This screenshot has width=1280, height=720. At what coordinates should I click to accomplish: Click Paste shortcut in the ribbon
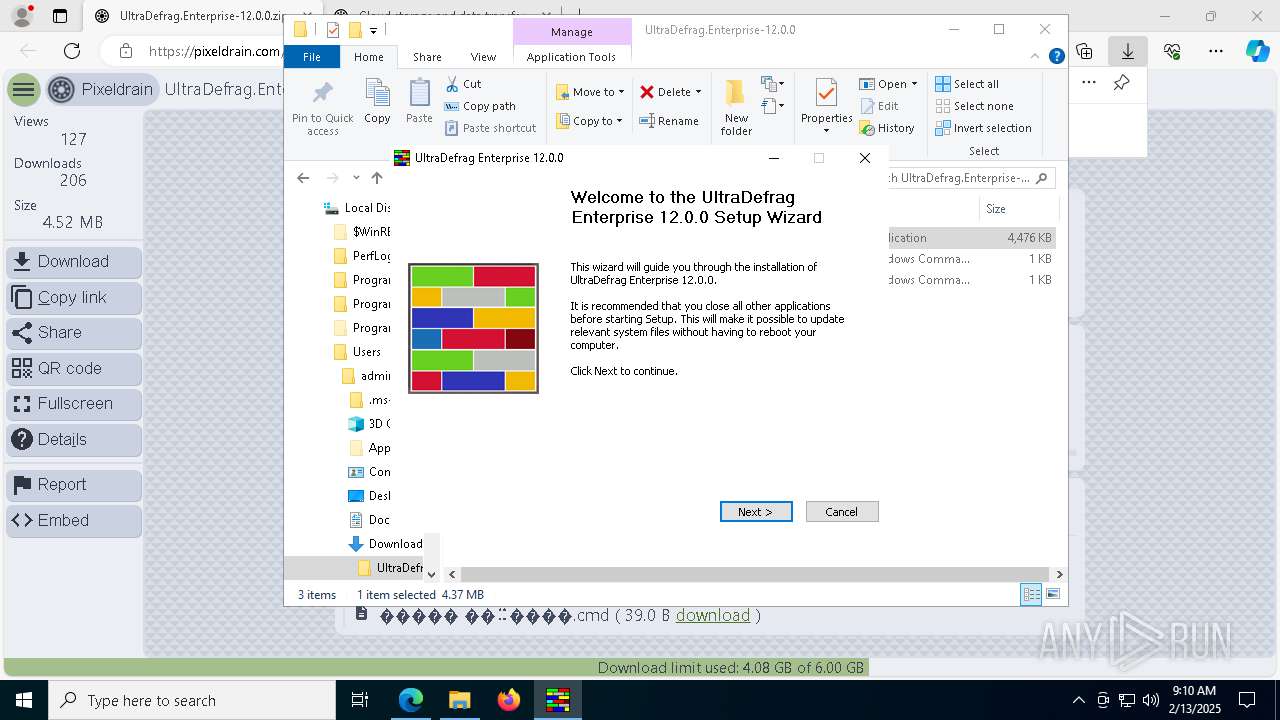click(490, 128)
